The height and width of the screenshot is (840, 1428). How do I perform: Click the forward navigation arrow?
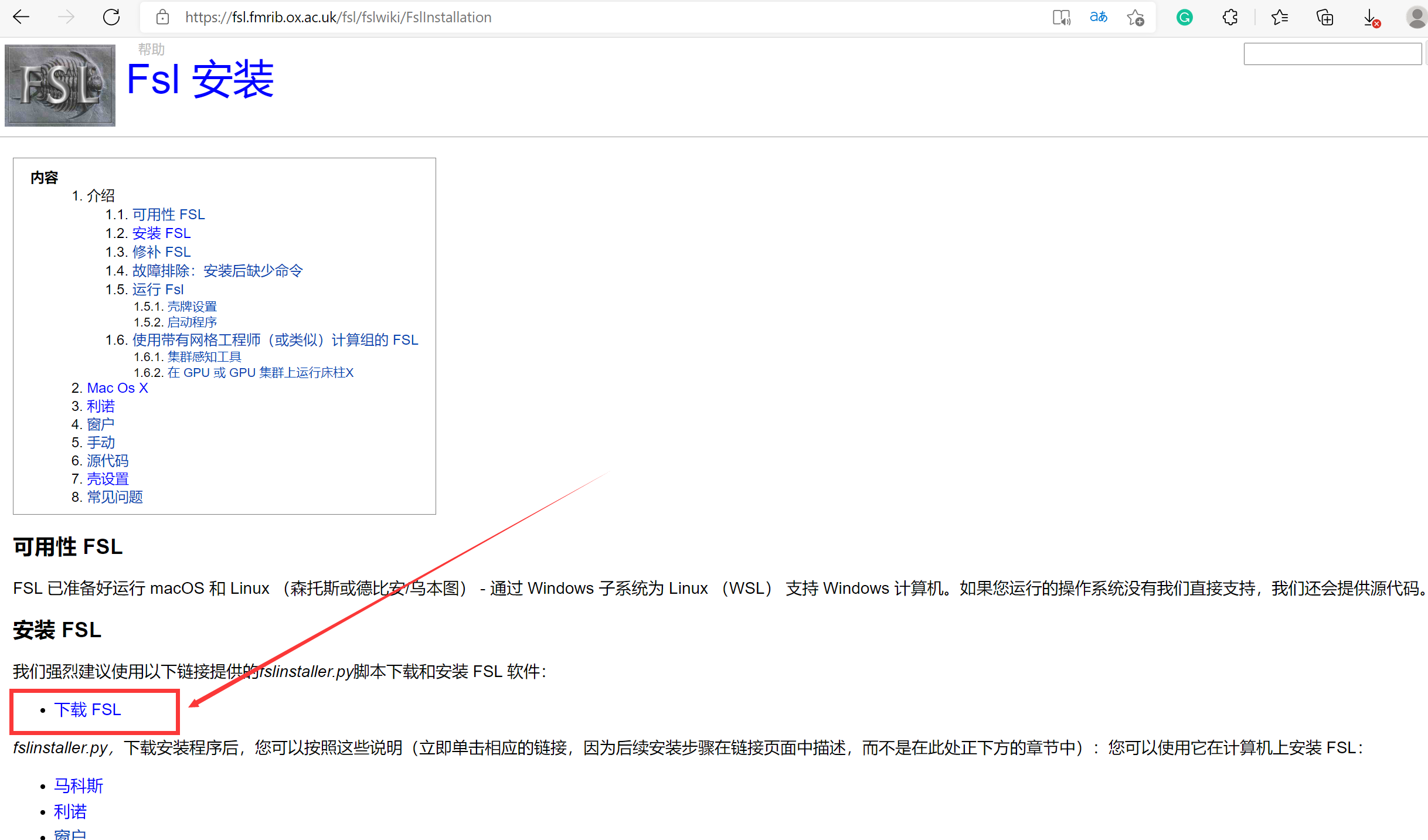[65, 17]
